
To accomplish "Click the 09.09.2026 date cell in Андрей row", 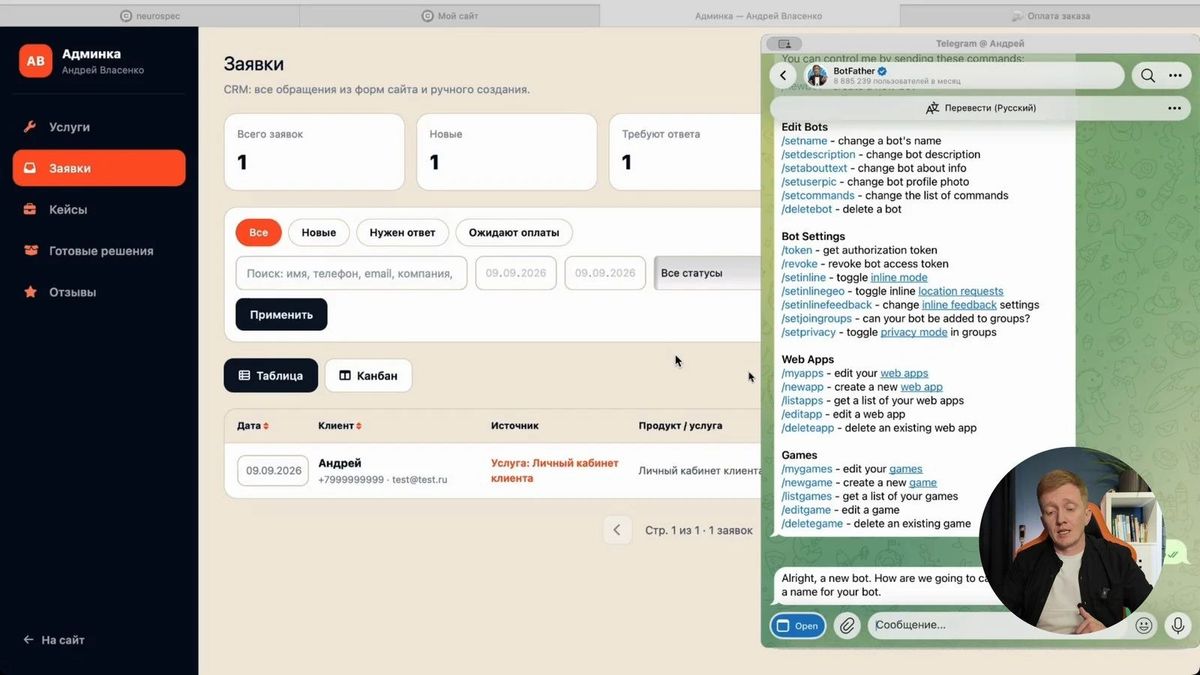I will [274, 471].
